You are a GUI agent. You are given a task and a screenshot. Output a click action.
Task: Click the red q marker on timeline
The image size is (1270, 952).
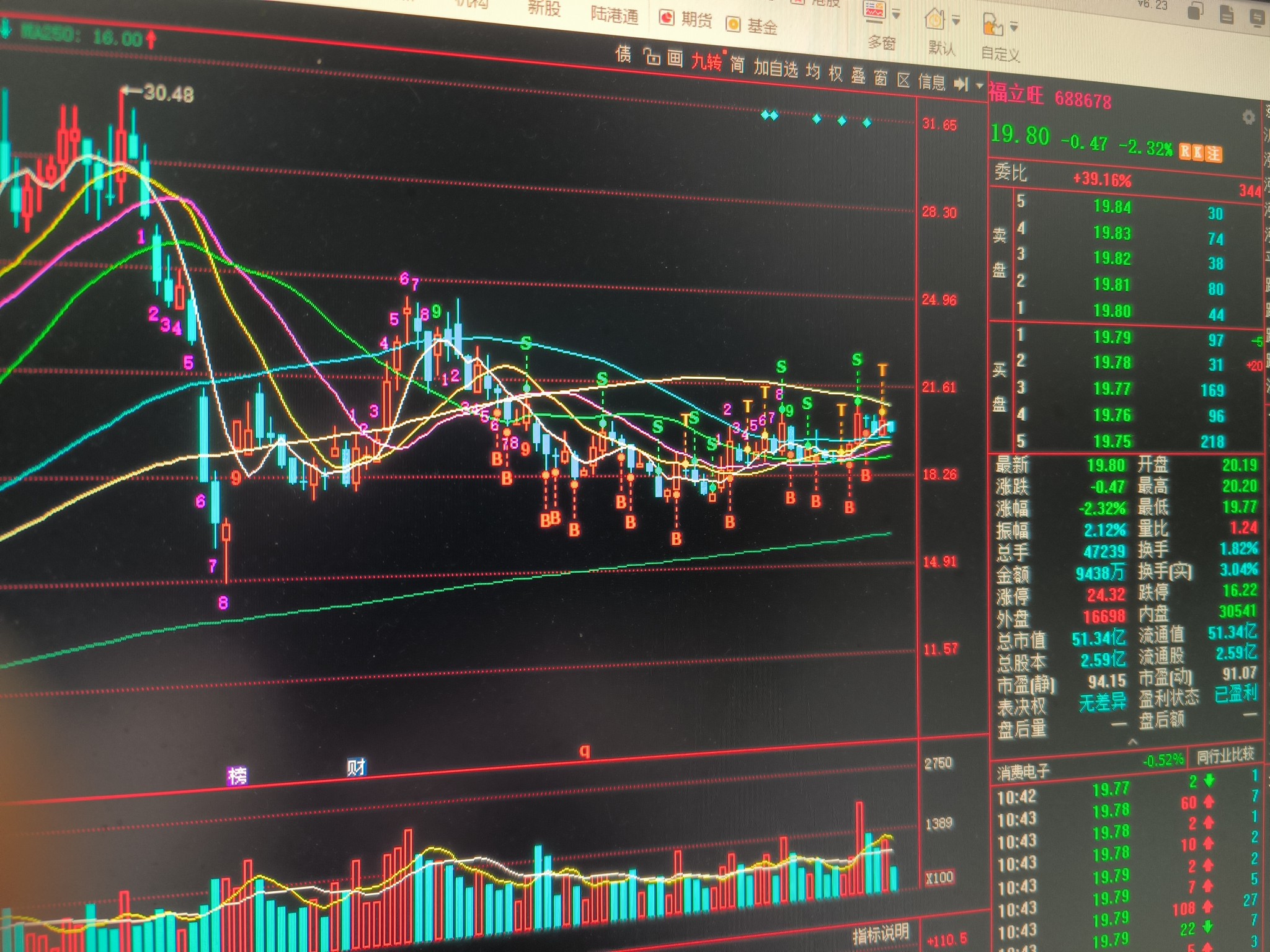pos(584,752)
